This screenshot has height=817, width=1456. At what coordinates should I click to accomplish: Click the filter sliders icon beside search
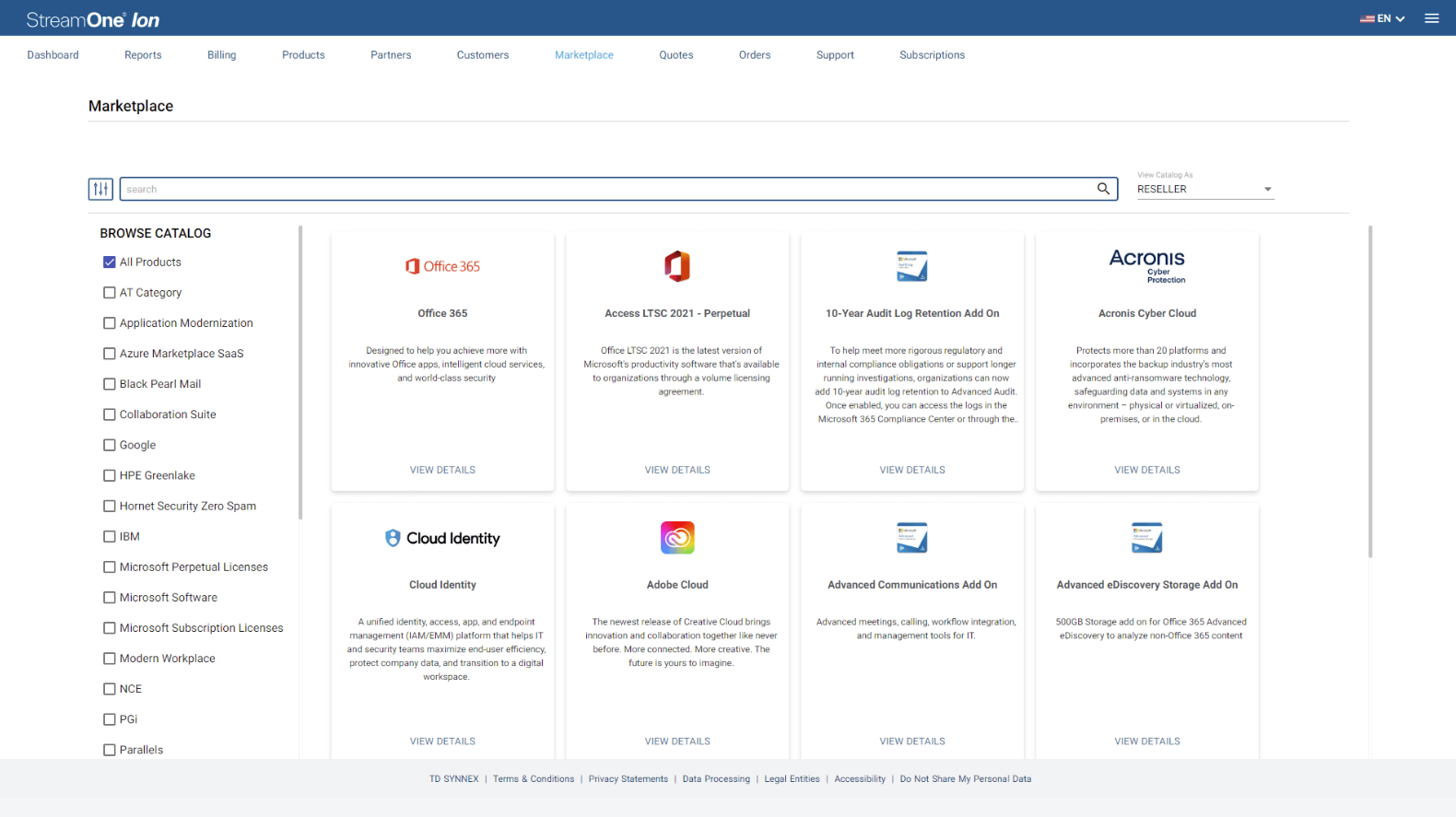(x=100, y=189)
